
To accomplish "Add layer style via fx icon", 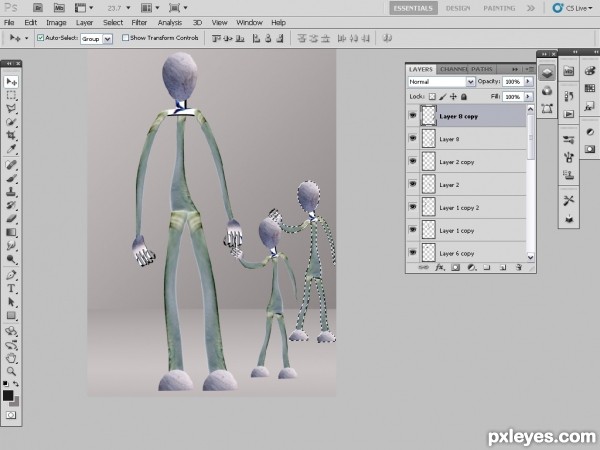I will tap(440, 267).
